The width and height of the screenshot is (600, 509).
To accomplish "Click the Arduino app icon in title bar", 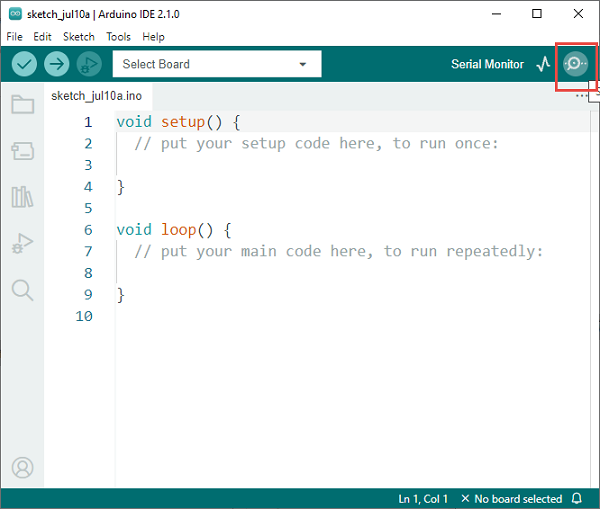I will click(15, 14).
